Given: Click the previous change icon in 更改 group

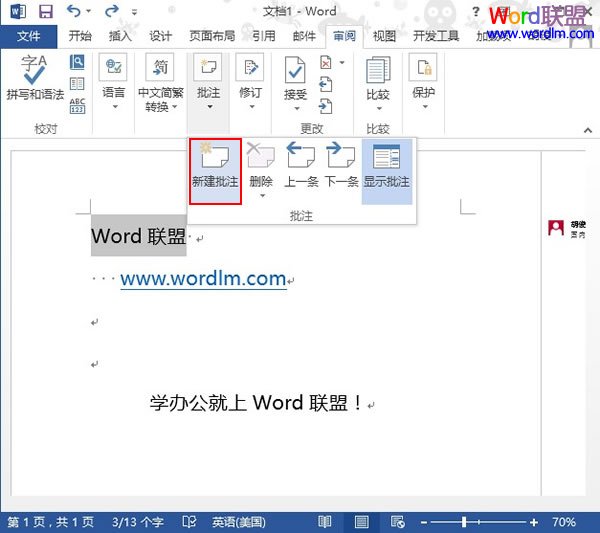Looking at the screenshot, I should (x=326, y=85).
